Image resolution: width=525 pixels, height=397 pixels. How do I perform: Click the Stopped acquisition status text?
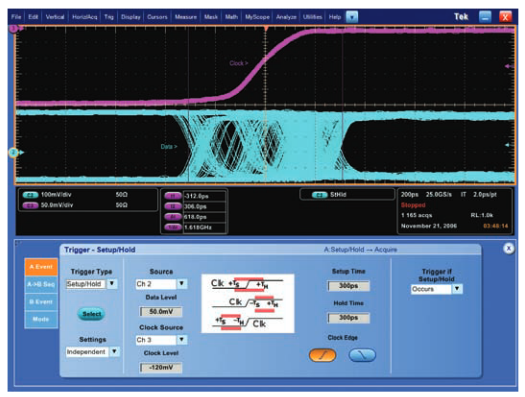[x=413, y=205]
